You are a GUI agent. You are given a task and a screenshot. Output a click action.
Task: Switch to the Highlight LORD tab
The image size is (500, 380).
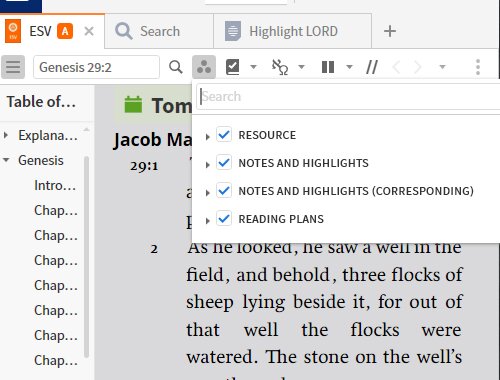click(292, 31)
